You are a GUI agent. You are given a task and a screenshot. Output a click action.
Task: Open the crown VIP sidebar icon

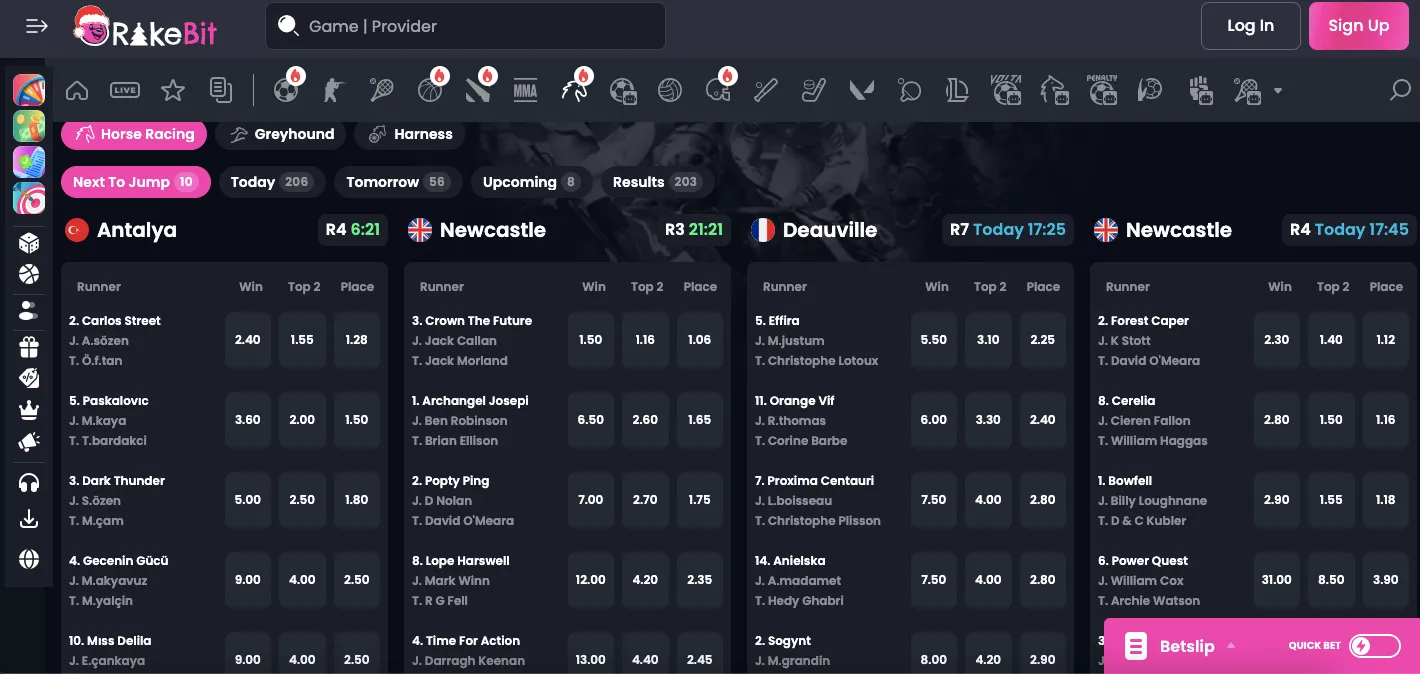tap(29, 410)
